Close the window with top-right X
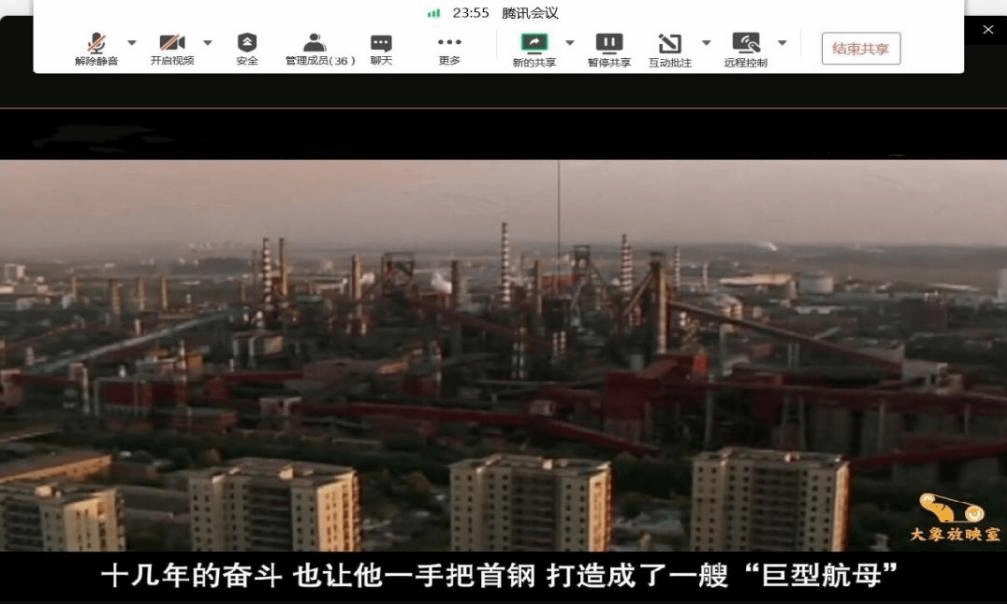The image size is (1007, 604). tap(988, 30)
